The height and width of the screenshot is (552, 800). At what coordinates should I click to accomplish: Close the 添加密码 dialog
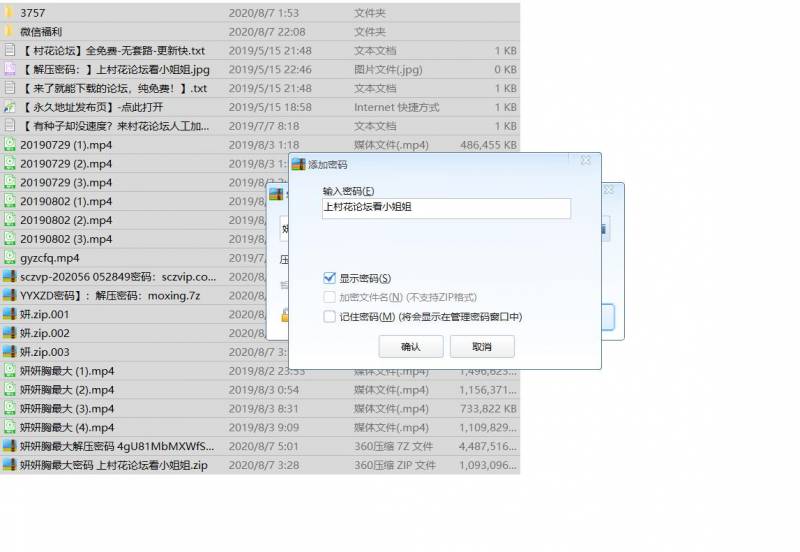pyautogui.click(x=585, y=160)
